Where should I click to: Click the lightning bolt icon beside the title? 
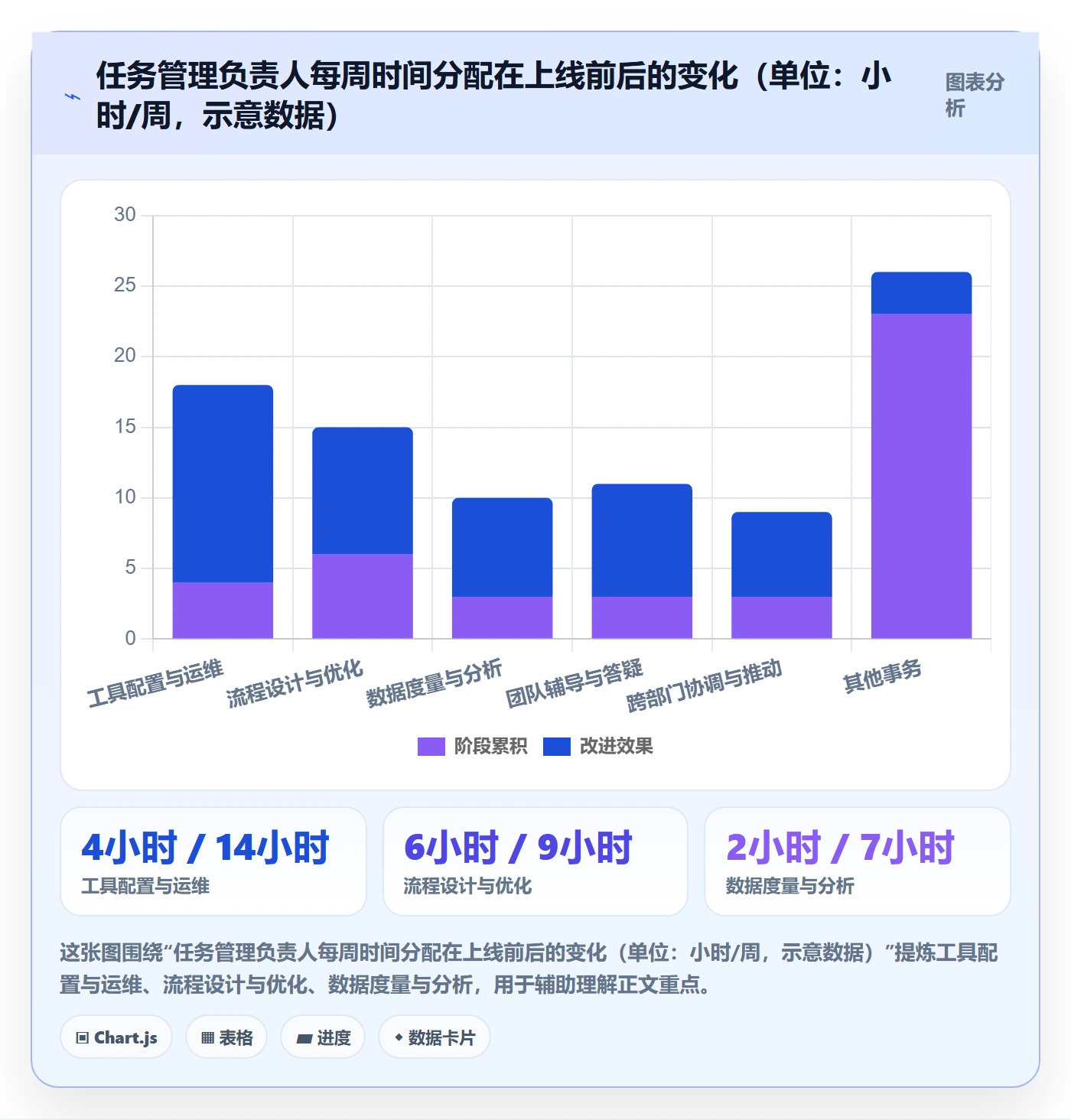click(73, 96)
